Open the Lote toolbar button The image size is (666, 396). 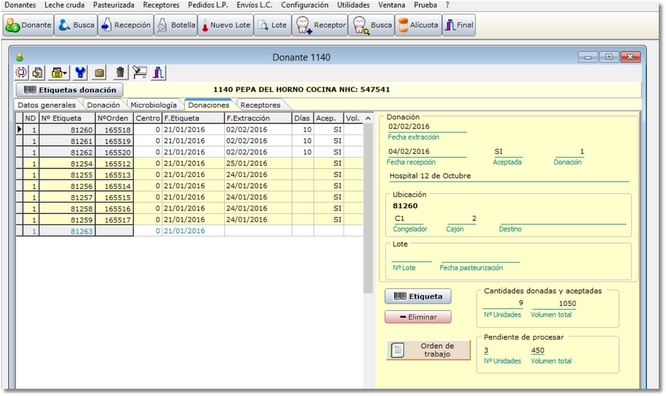click(272, 25)
